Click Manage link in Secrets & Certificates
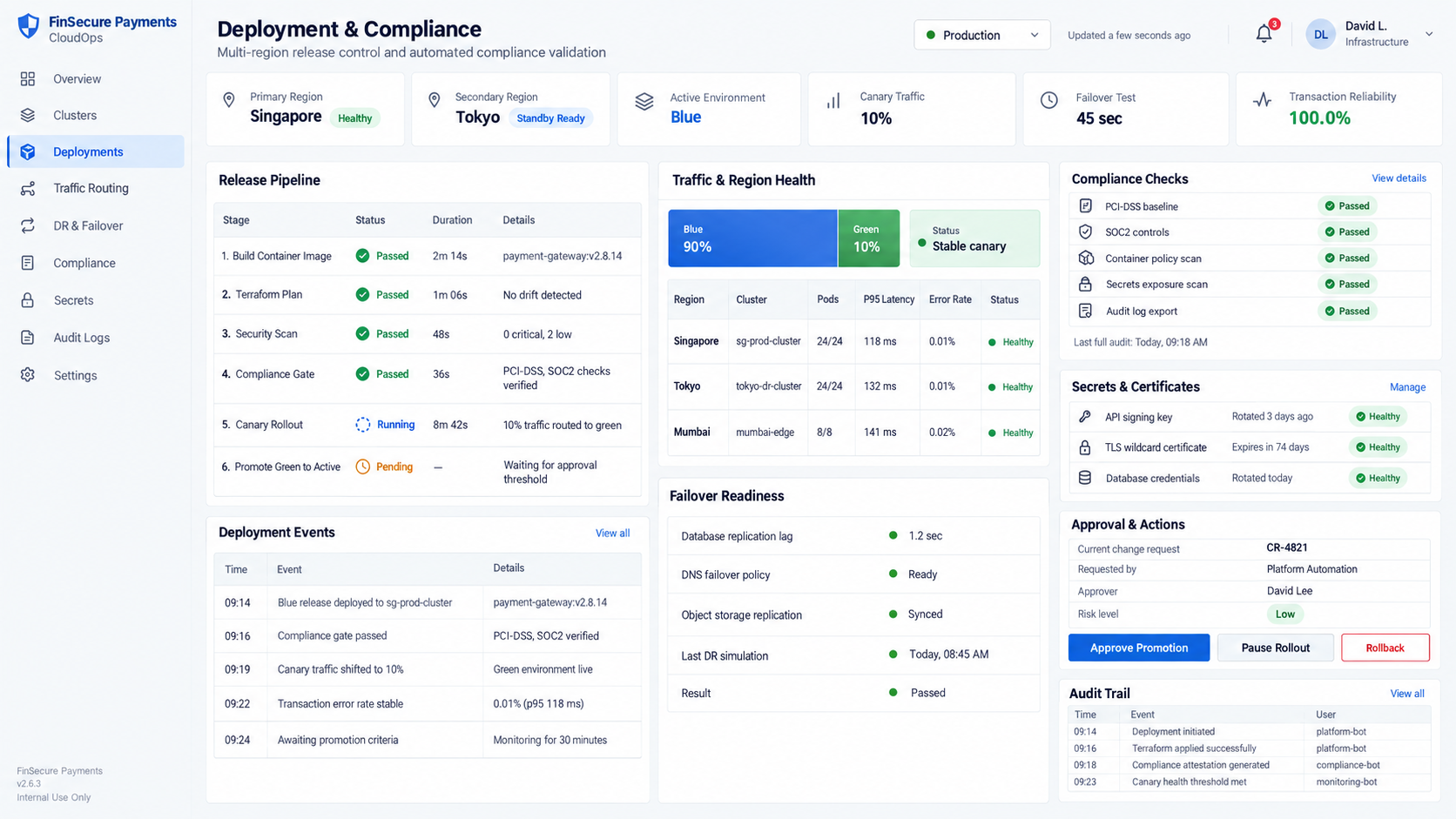 click(1407, 387)
